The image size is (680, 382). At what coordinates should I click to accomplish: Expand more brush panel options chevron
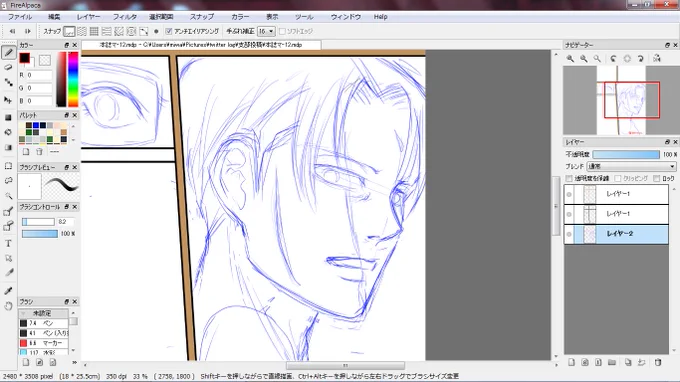click(74, 362)
